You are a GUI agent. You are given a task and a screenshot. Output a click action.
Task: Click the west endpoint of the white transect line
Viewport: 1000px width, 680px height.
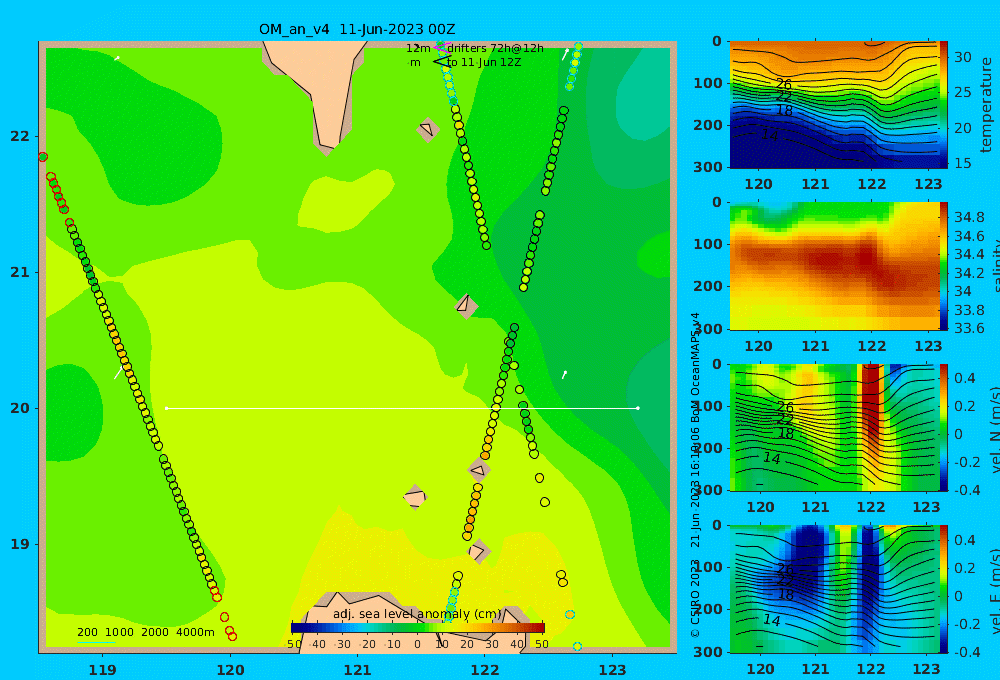166,408
